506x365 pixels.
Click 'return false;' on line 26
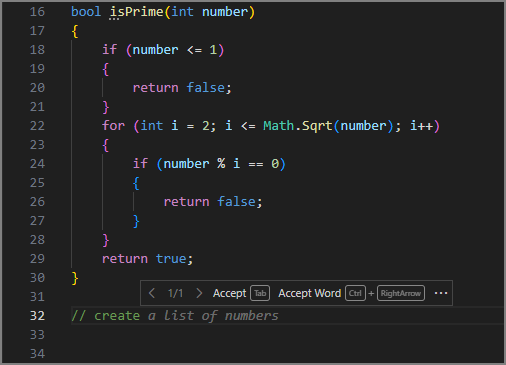pos(213,202)
